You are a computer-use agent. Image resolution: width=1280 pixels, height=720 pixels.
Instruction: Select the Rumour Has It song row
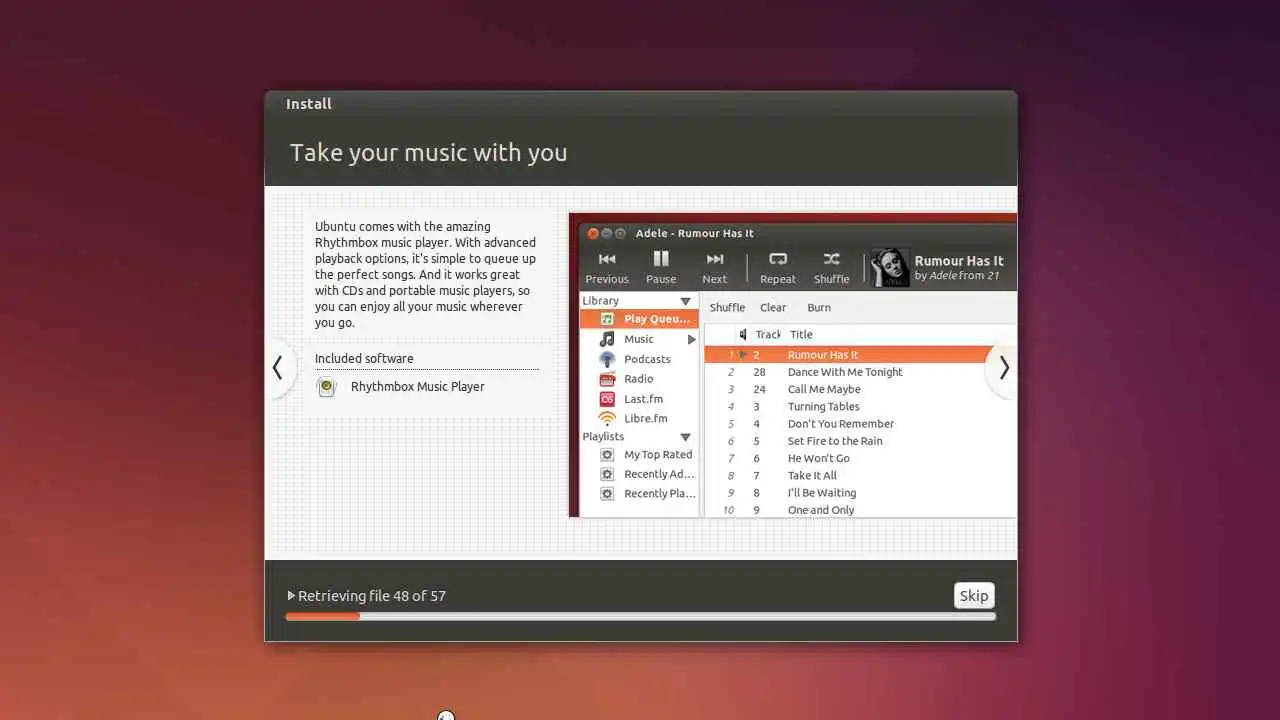(x=860, y=355)
